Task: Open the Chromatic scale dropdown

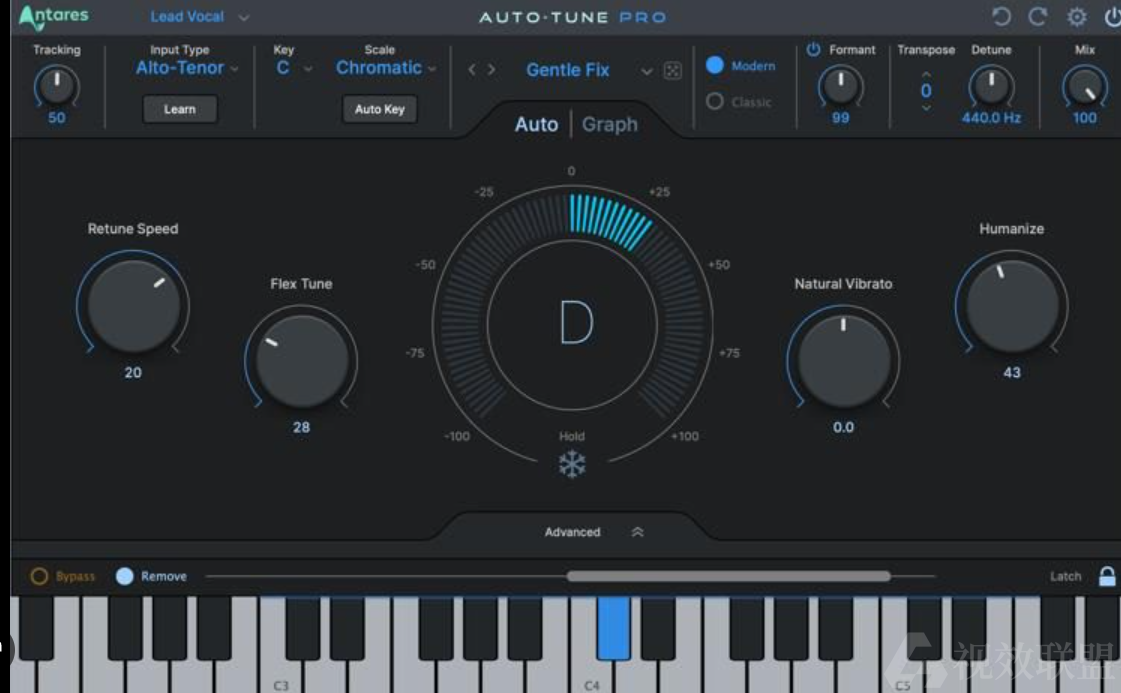Action: pyautogui.click(x=386, y=68)
